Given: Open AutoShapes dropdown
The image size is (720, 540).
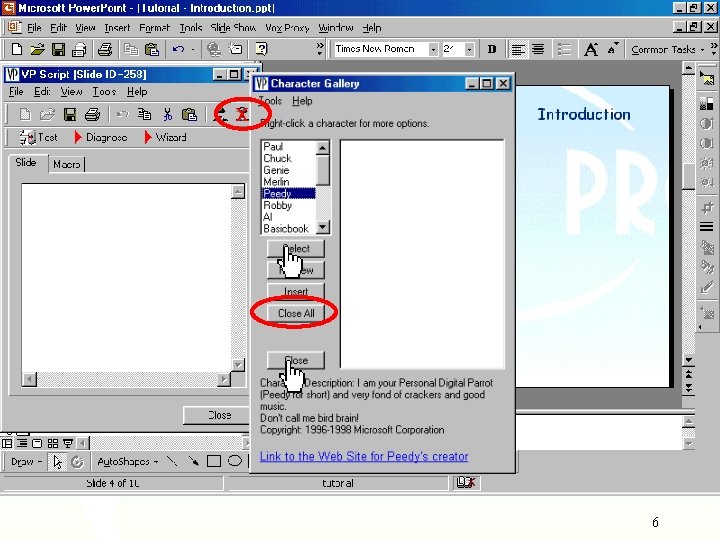Looking at the screenshot, I should tap(128, 461).
